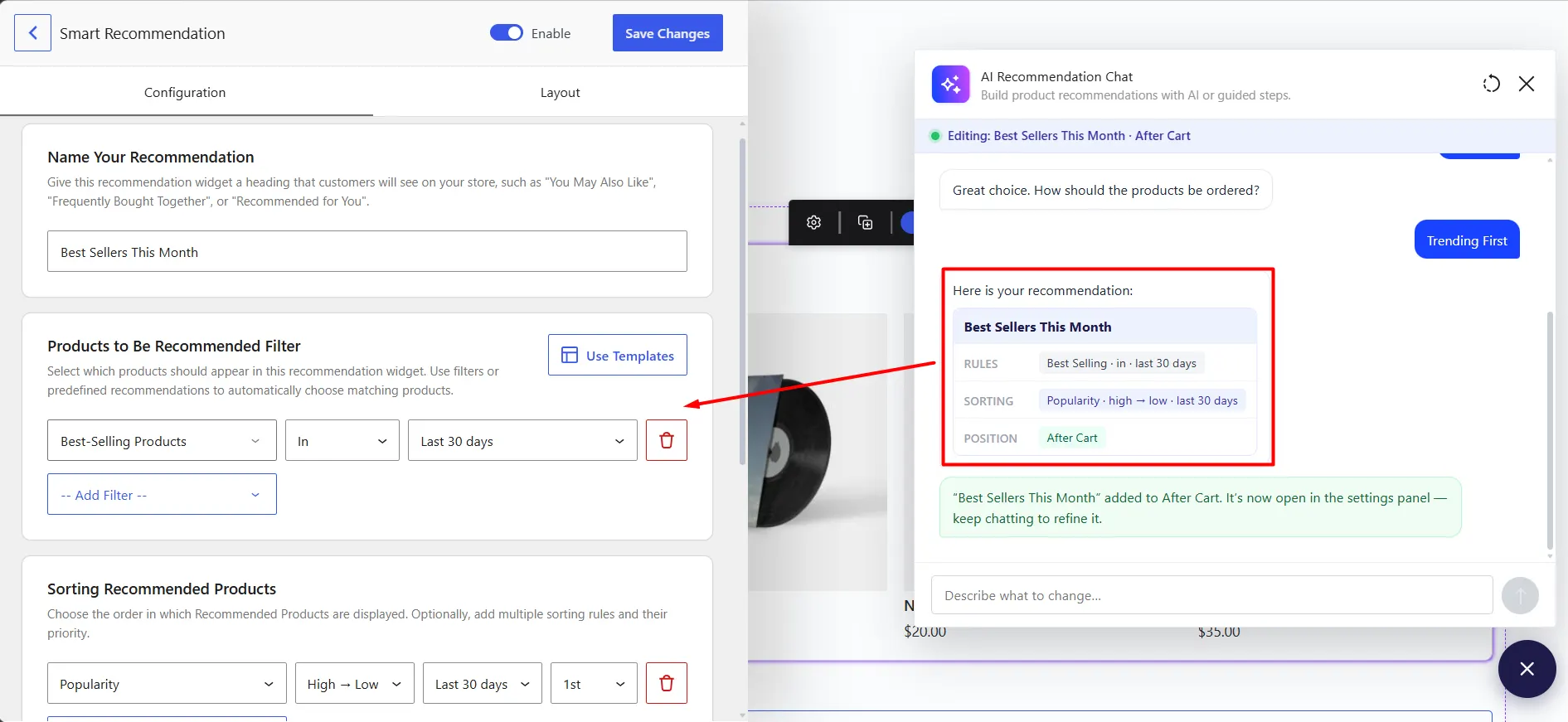This screenshot has width=1568, height=722.
Task: Delete the Best-Selling Products filter row
Action: (x=667, y=440)
